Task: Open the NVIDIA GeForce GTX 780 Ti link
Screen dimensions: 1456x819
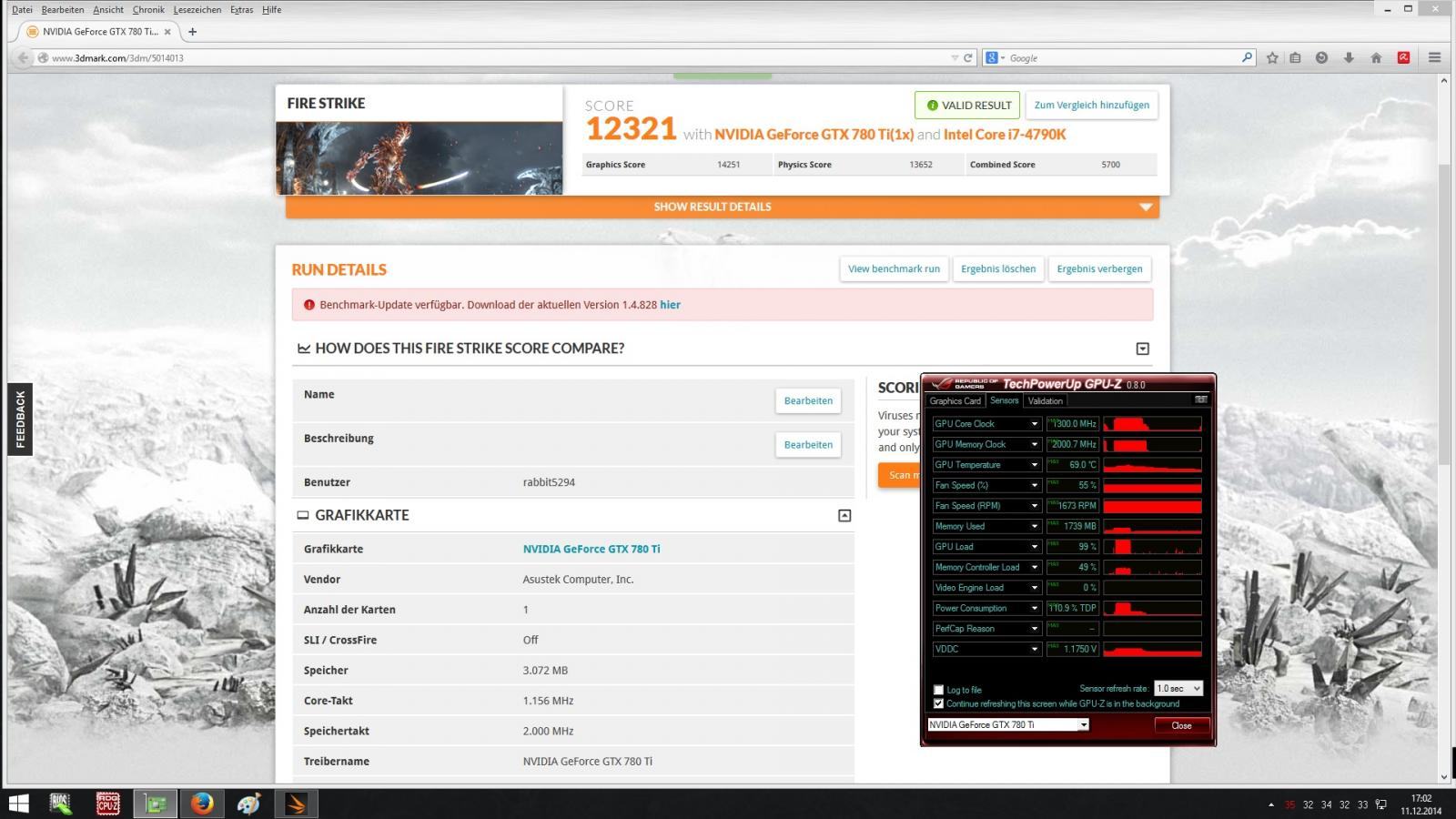Action: (x=591, y=549)
